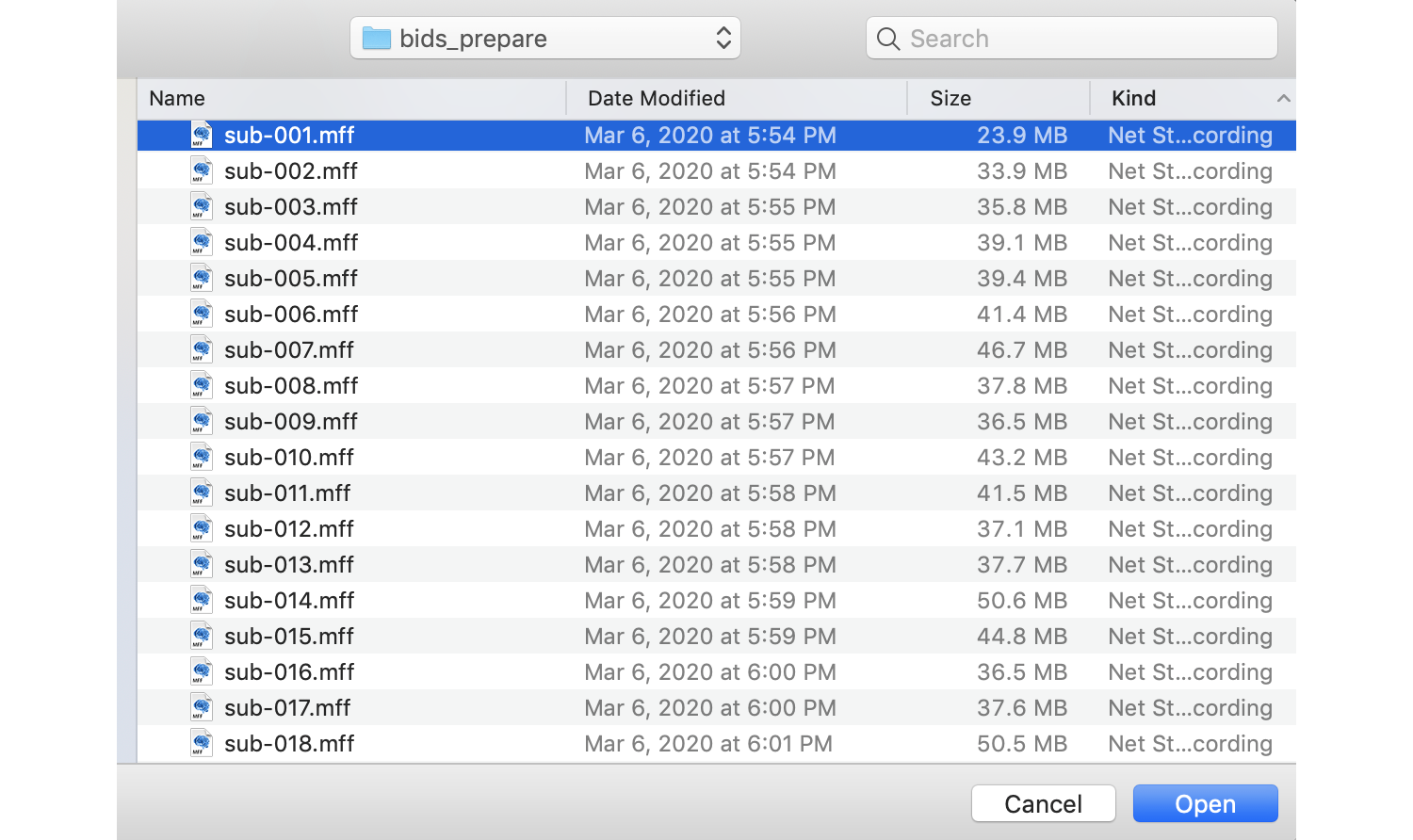Cancel the file selection dialog
Viewport: 1413px width, 840px height.
pos(1043,803)
